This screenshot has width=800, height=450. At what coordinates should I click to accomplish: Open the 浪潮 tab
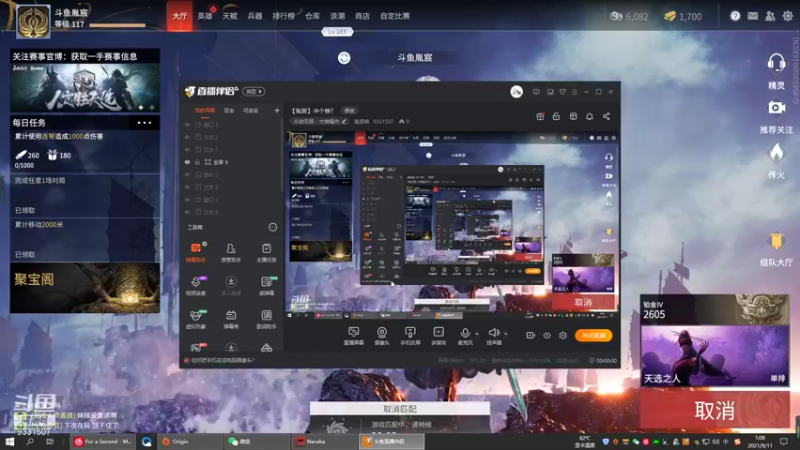point(337,16)
